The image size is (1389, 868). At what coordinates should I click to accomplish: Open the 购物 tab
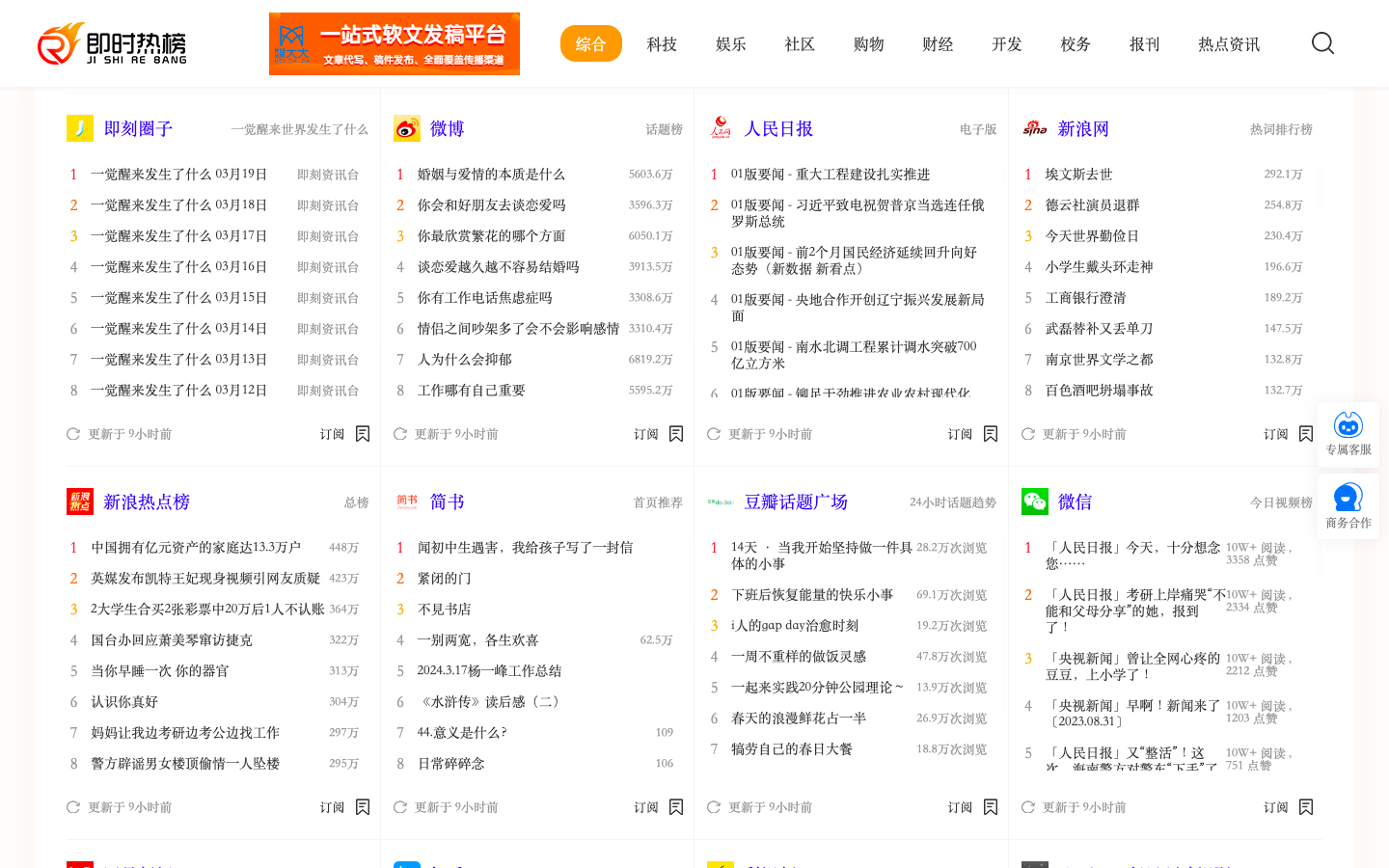click(x=869, y=44)
